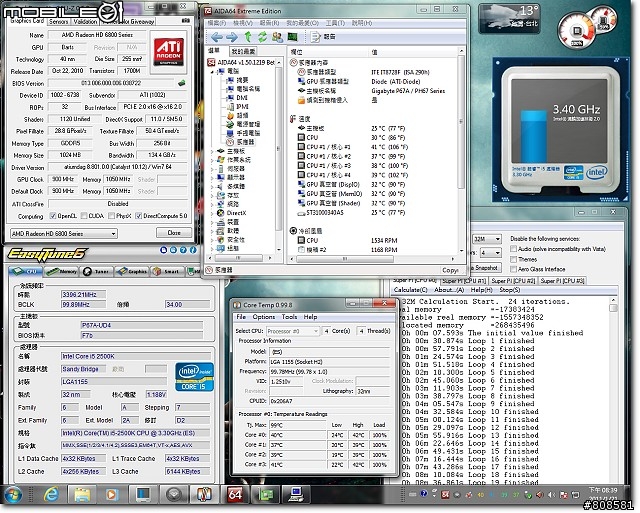
Task: Open Core Temp Tools menu
Action: (289, 317)
